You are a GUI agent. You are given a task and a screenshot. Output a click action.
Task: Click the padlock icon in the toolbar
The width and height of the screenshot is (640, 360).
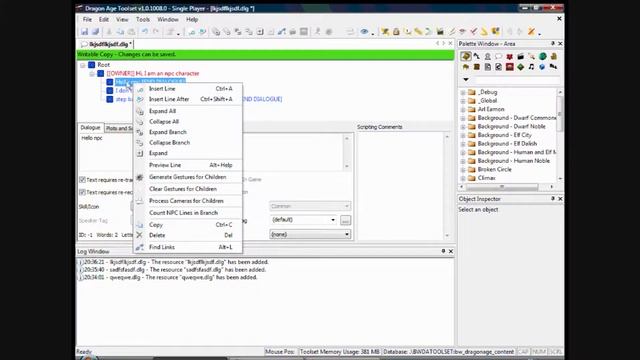pyautogui.click(x=396, y=31)
